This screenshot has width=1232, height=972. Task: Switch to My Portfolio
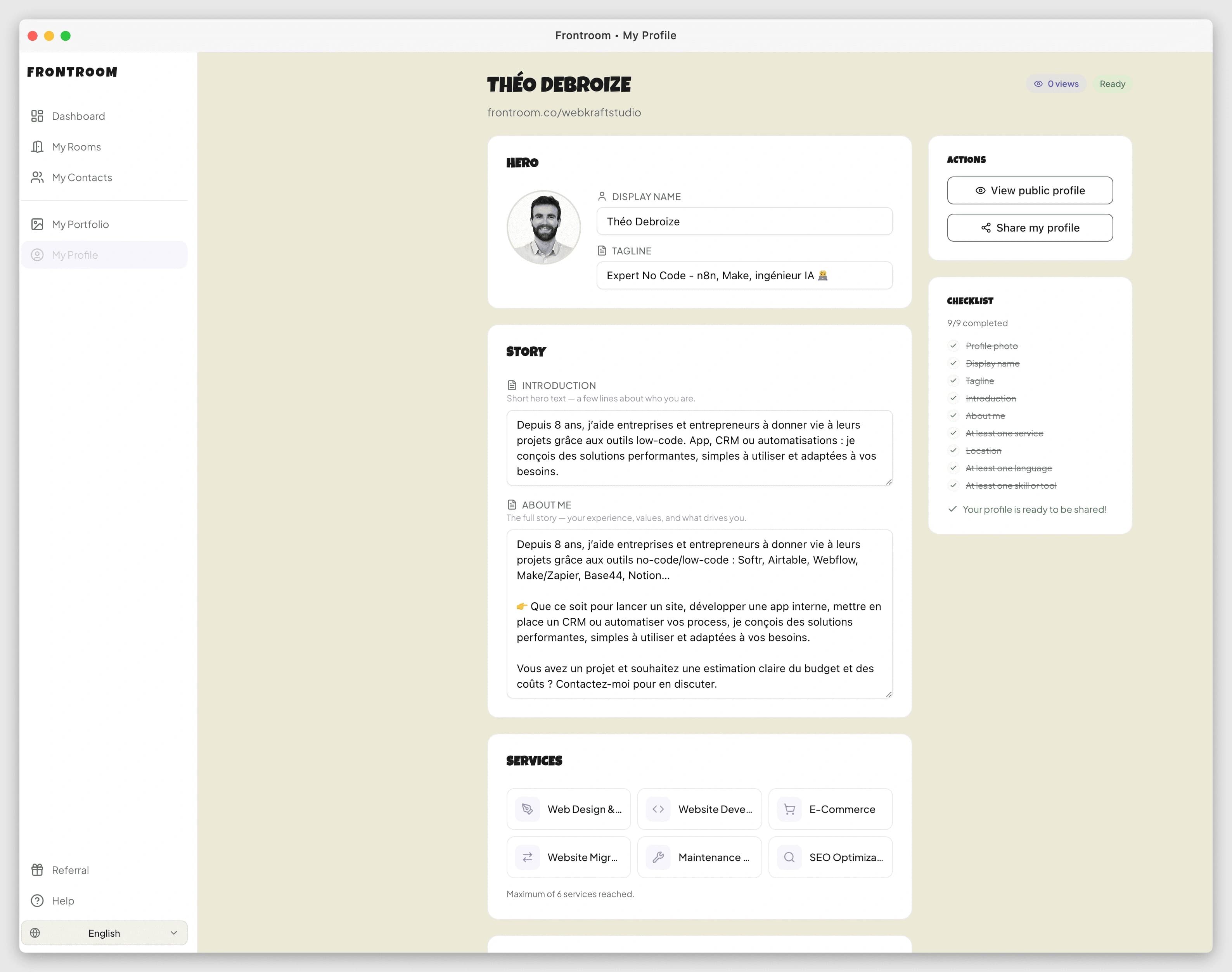coord(104,224)
